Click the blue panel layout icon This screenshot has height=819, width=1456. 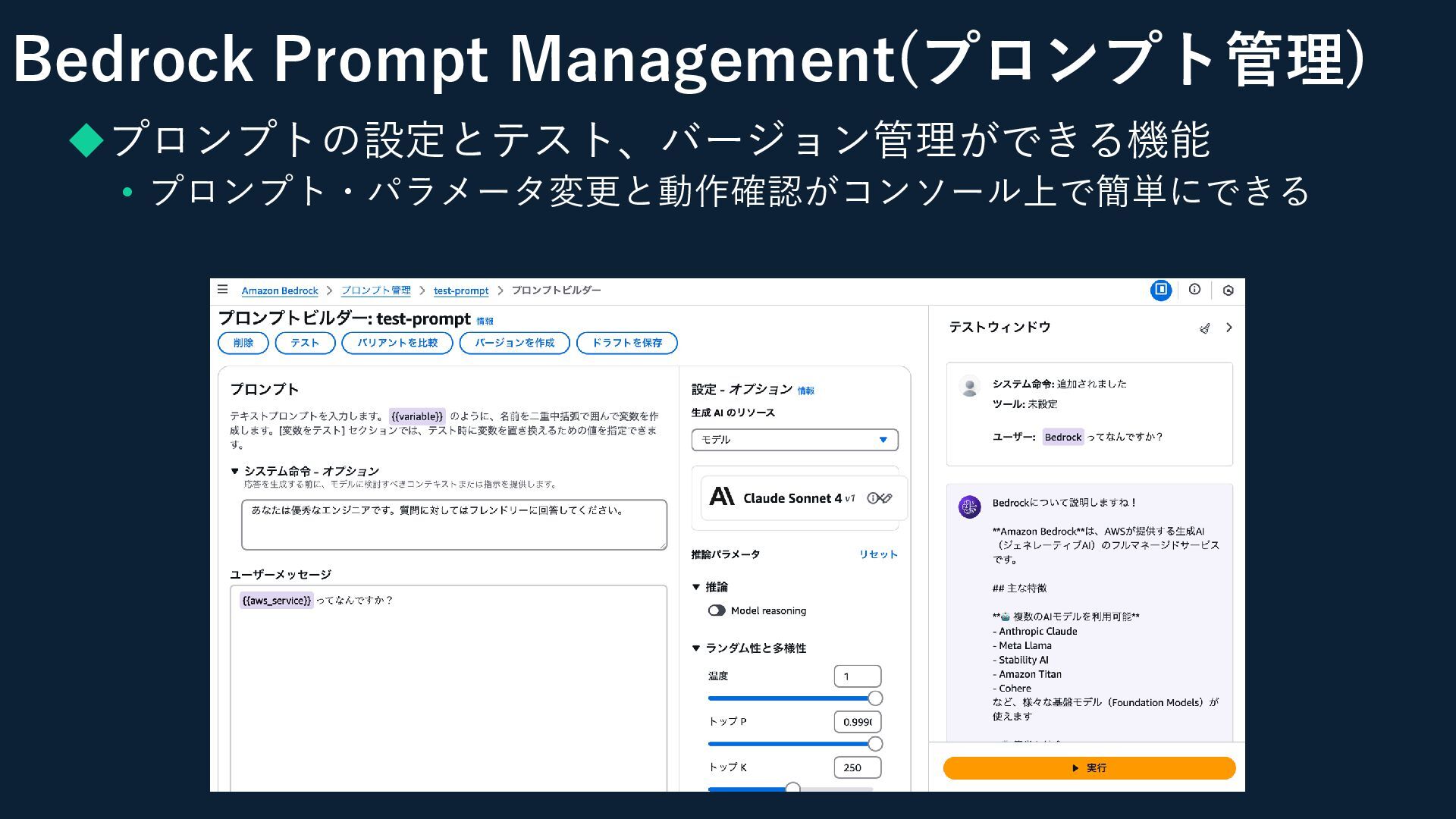(x=1160, y=290)
